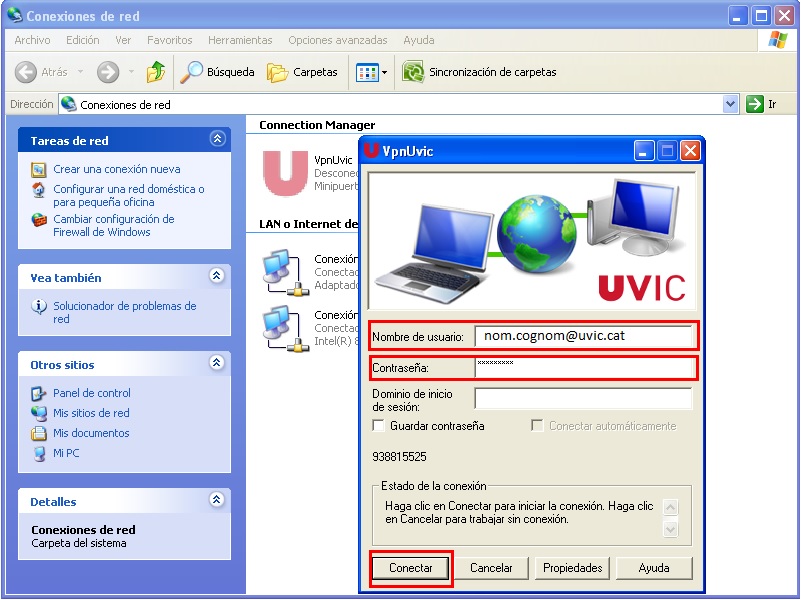Close the VpnUvic dialog
This screenshot has width=802, height=600.
[690, 151]
